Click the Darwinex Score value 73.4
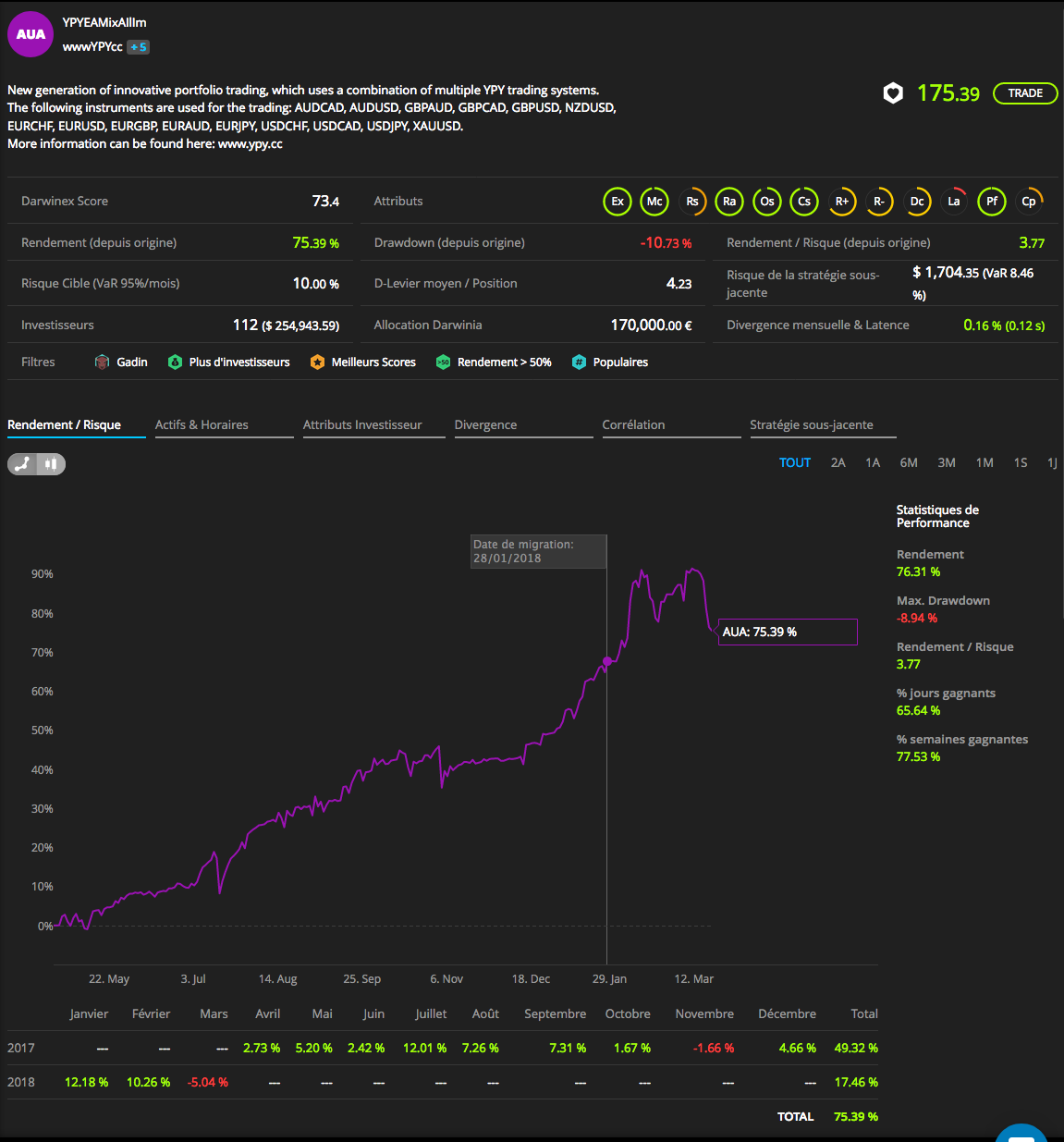 [x=325, y=201]
